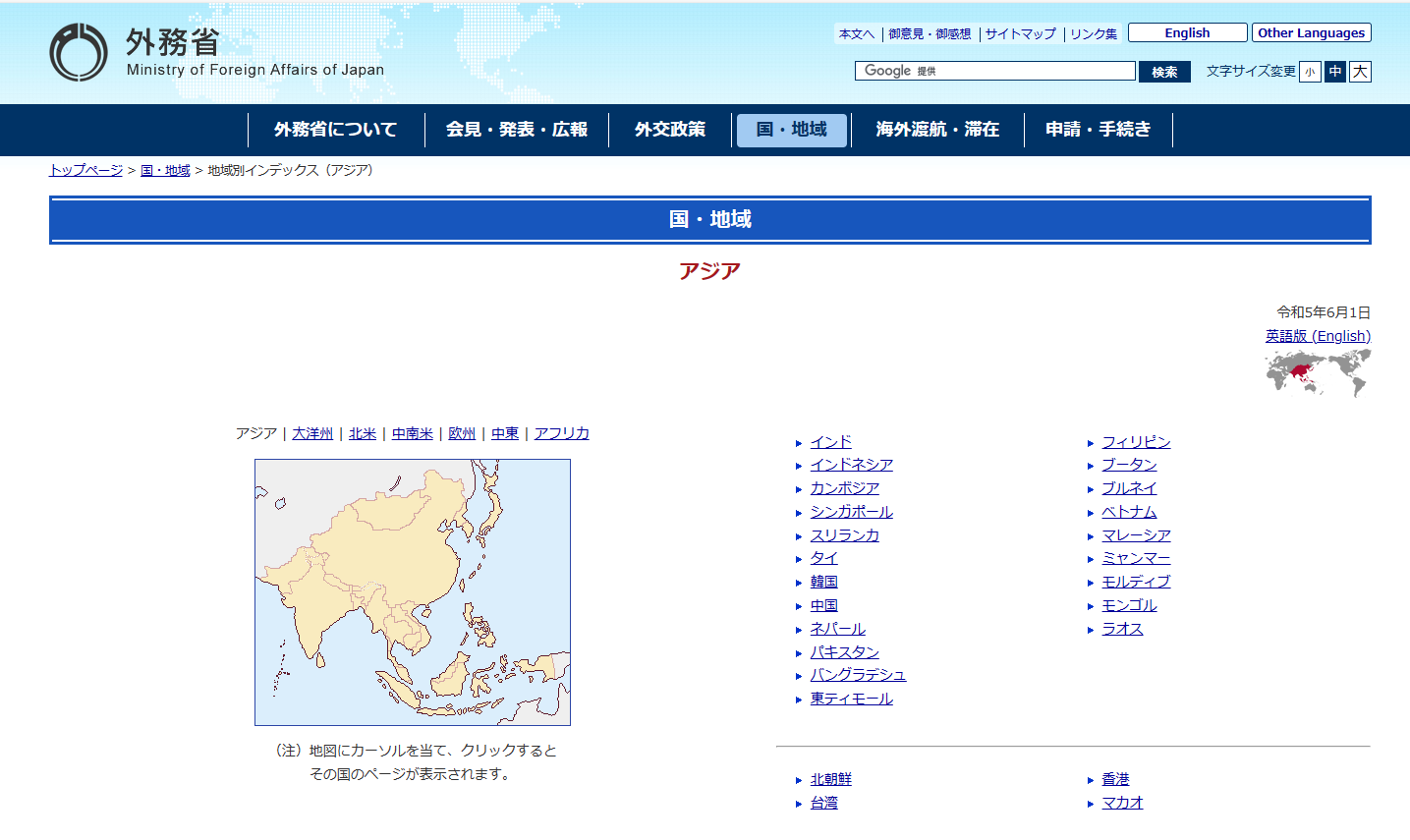Screen dimensions: 1410x840
Task: Select medium text size 中
Action: pyautogui.click(x=1335, y=72)
